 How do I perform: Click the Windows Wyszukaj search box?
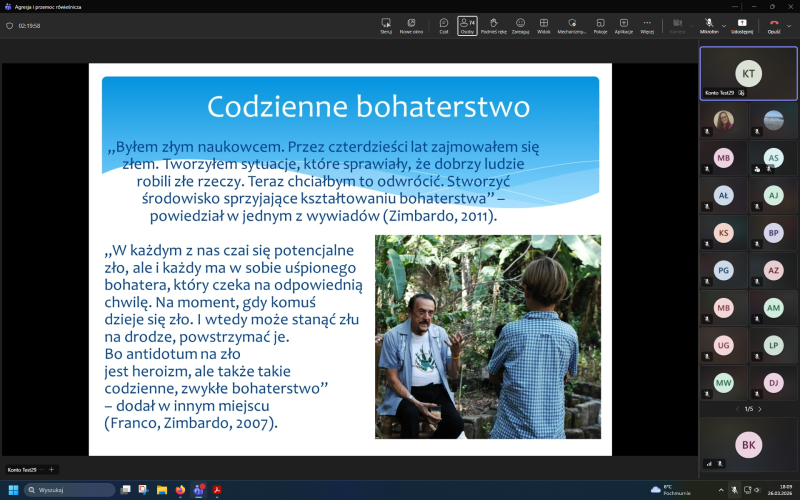70,490
